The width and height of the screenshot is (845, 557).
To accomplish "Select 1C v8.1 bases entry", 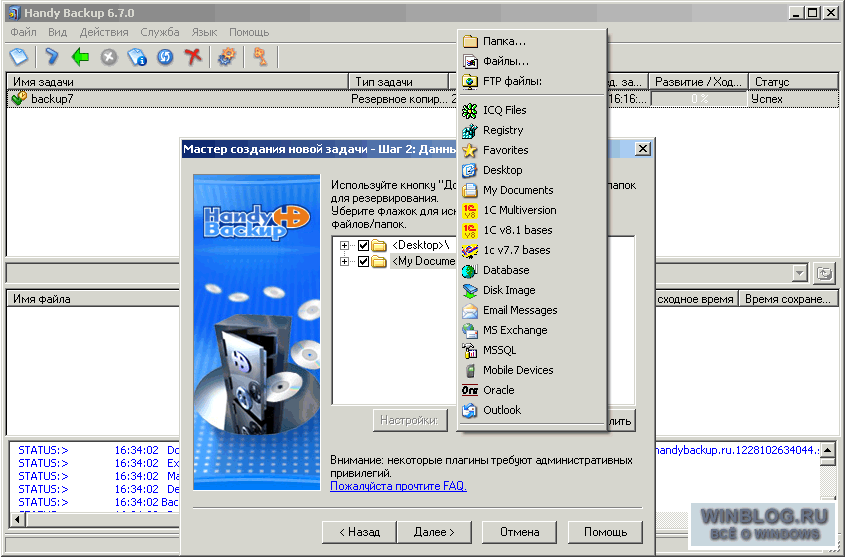I will pos(531,230).
